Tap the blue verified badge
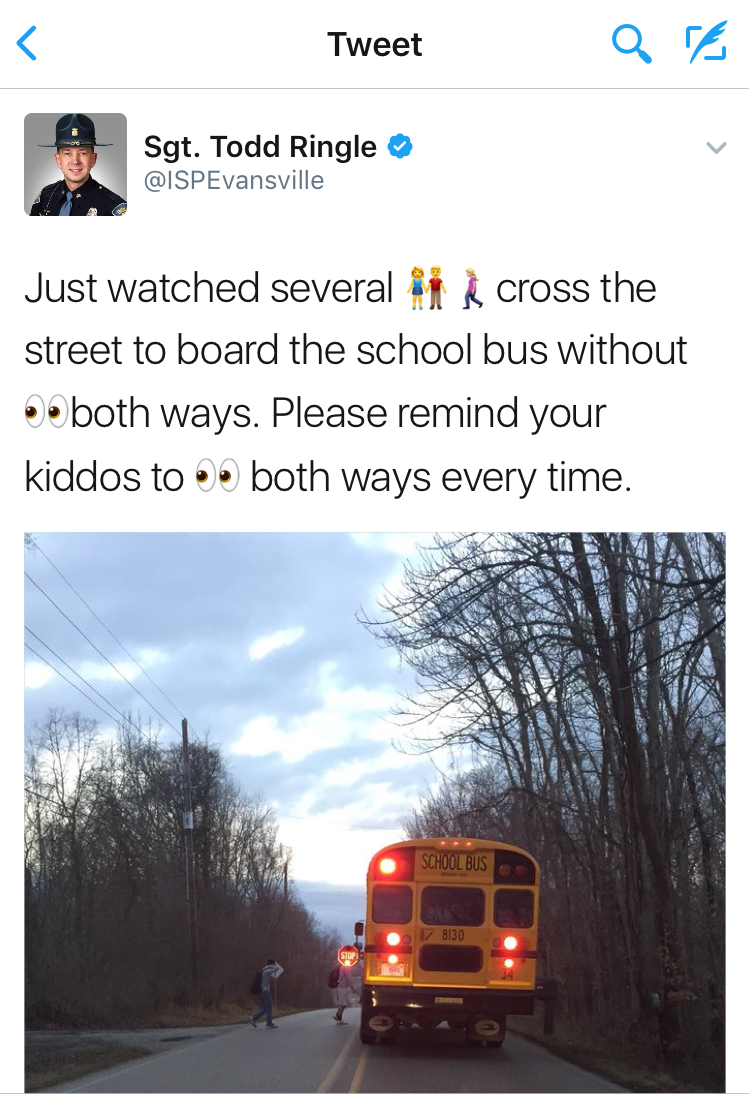Screen dimensions: 749x1101 coord(400,146)
